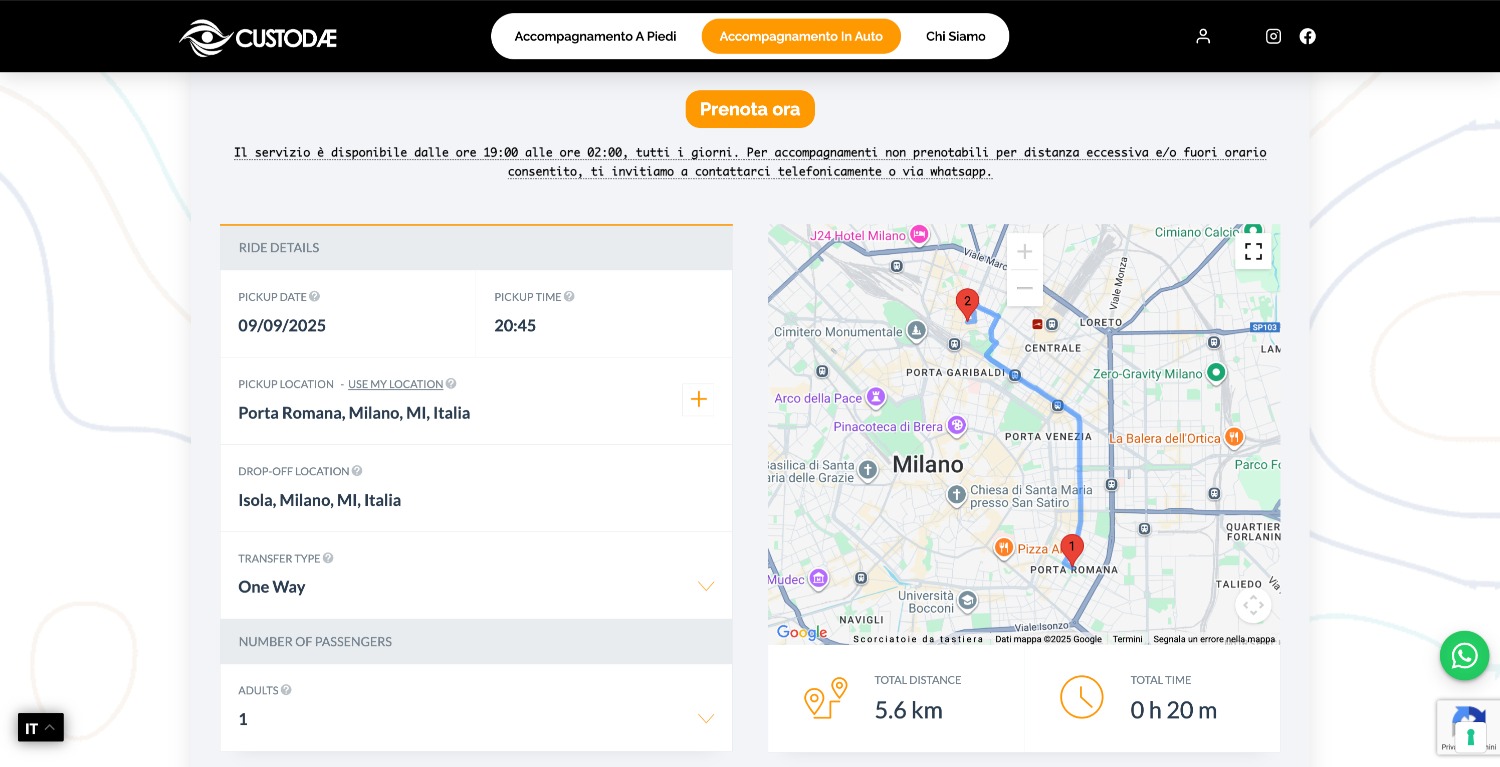Click the Segnala un errore nella mappa link
This screenshot has height=767, width=1500.
1214,639
